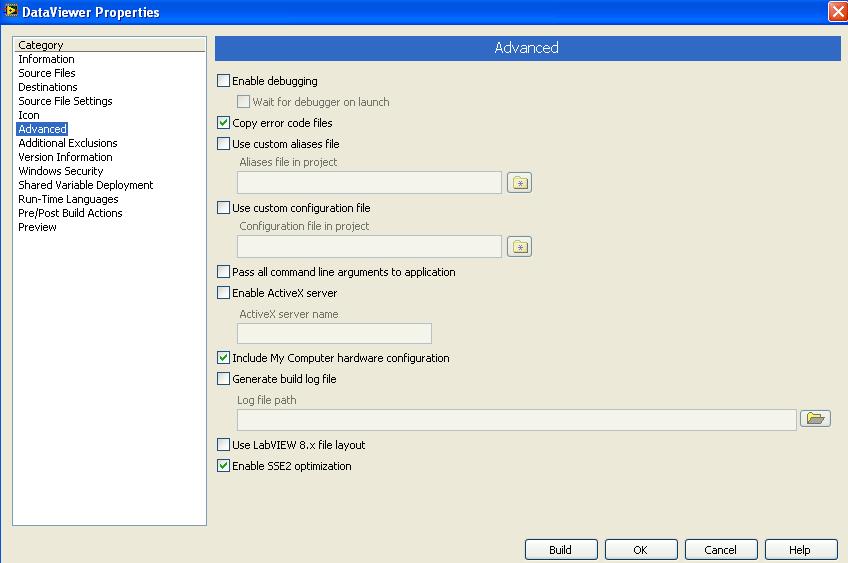Open Additional Exclusions category
Image resolution: width=848 pixels, height=563 pixels.
coord(68,143)
